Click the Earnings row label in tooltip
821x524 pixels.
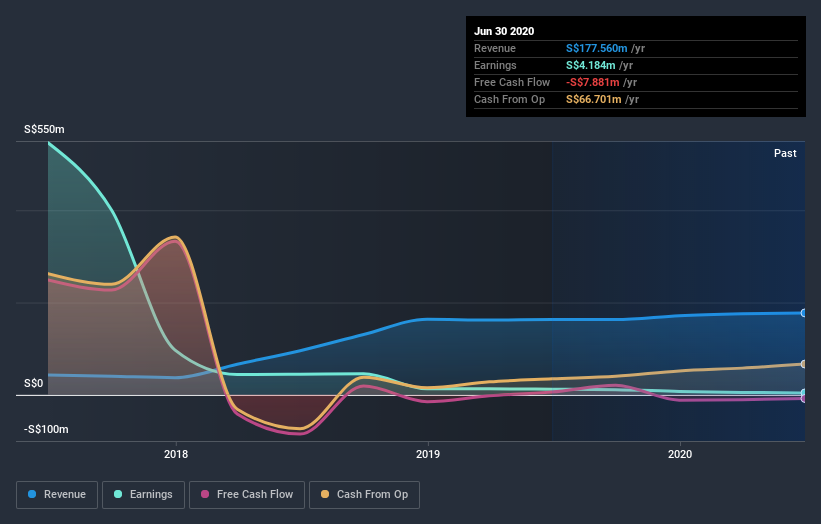495,65
